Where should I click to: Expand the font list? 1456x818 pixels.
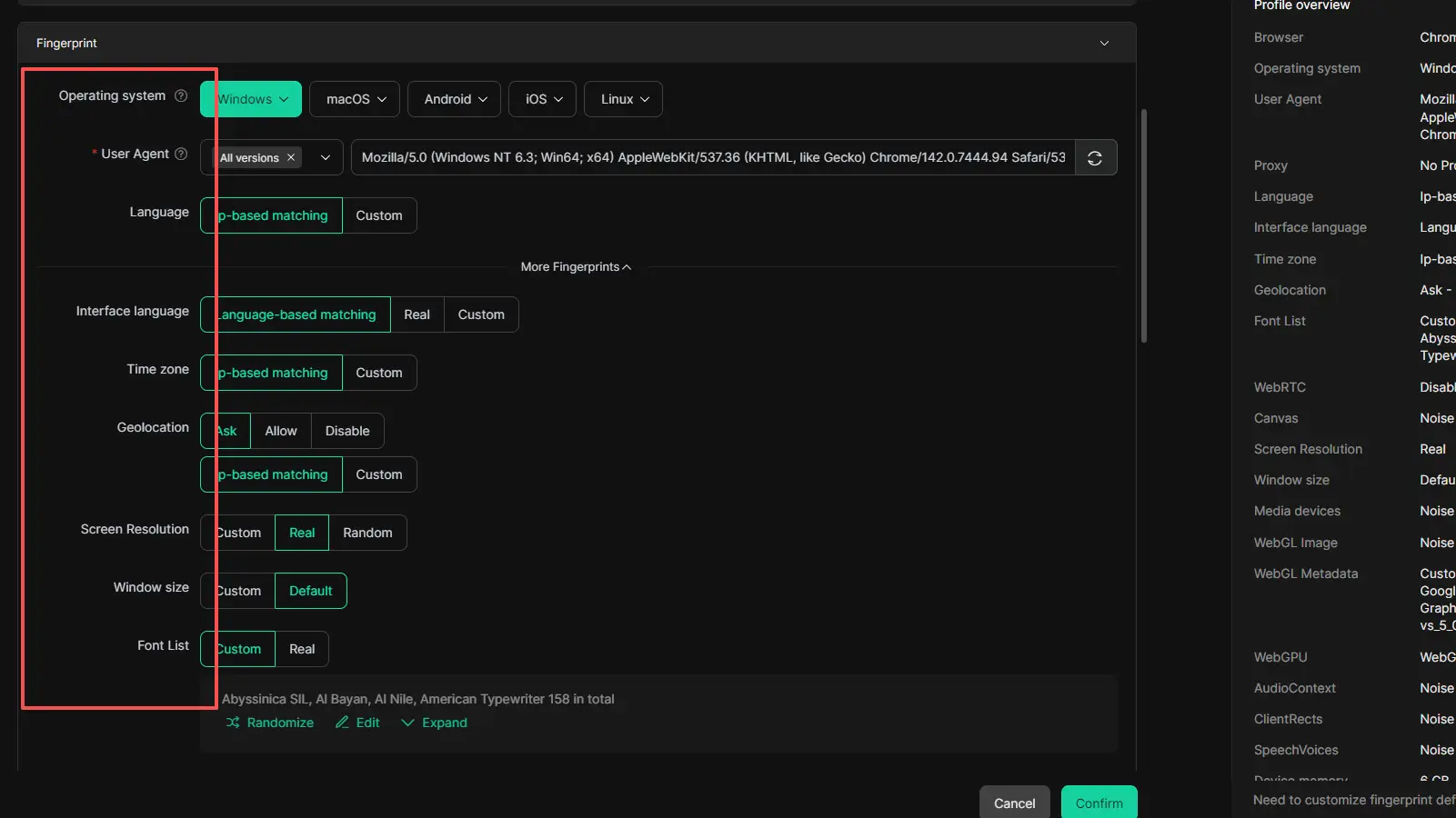(x=434, y=723)
